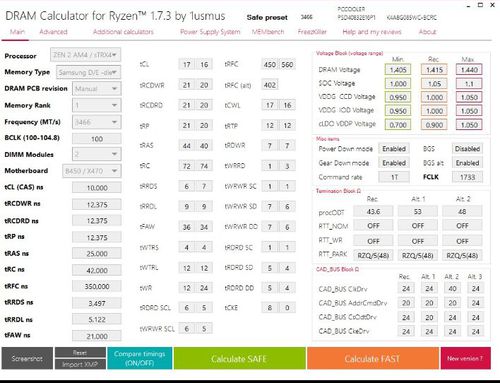
Task: Click the DRAM Voltage Min value 1.405
Action: [x=398, y=70]
